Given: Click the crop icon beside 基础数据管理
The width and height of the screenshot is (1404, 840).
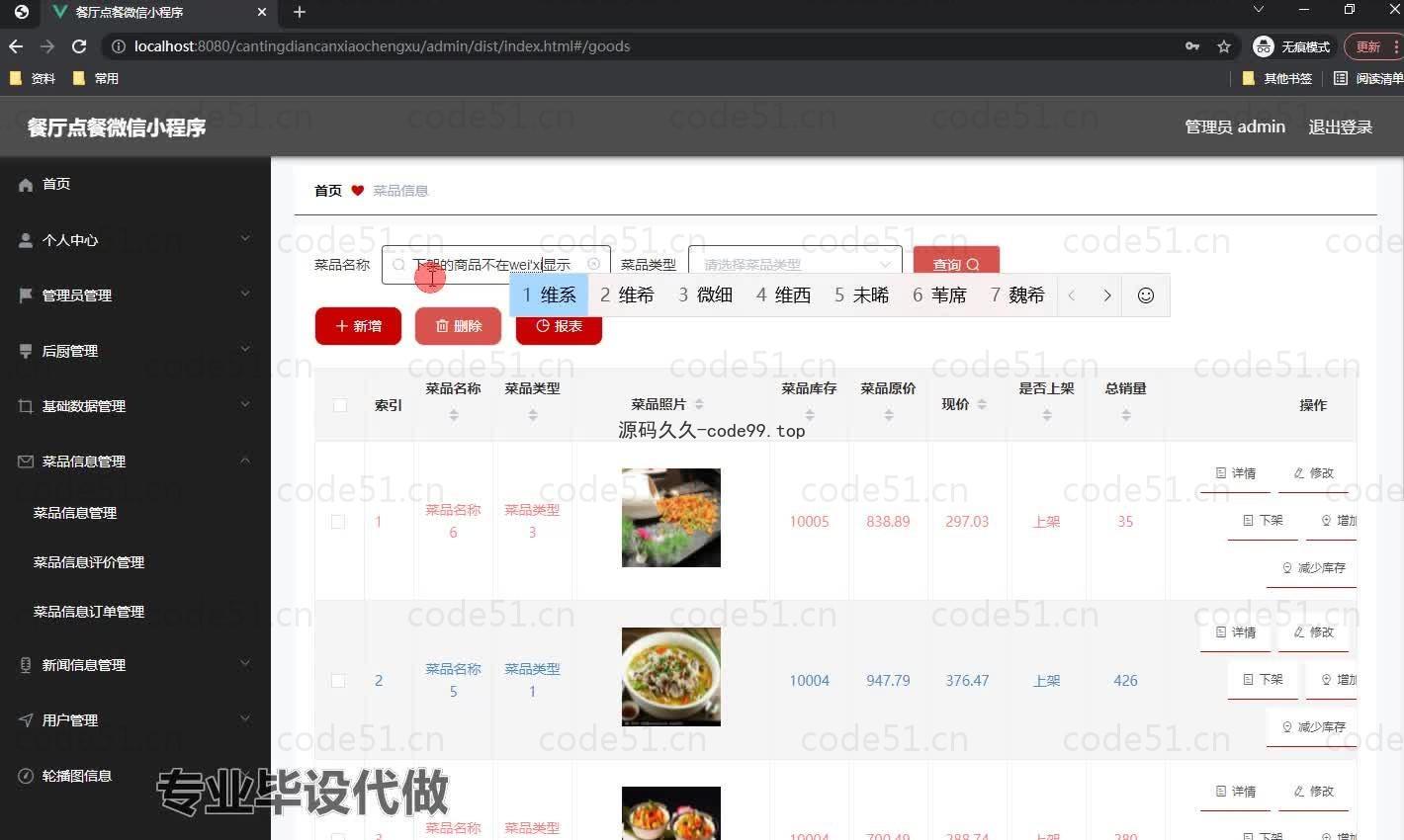Looking at the screenshot, I should click(x=26, y=406).
